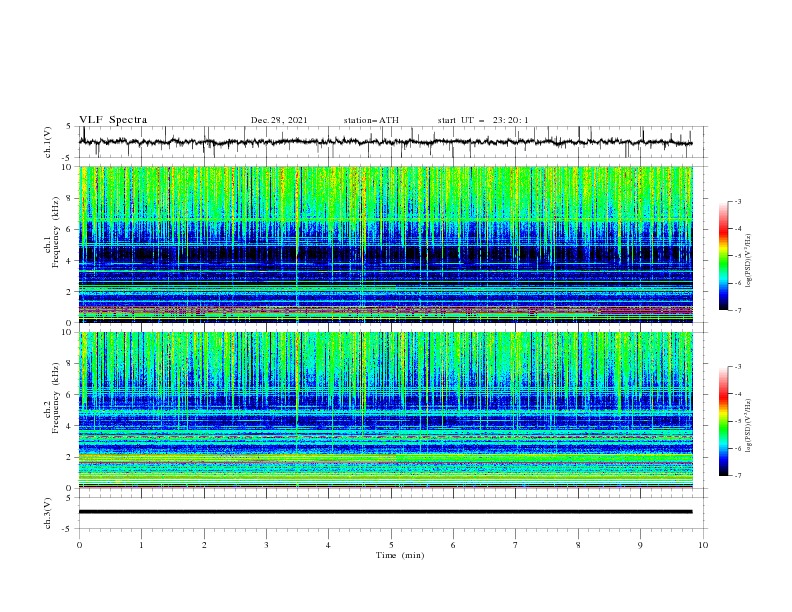
Task: Click the ch.1 log(PSD) color bar
Action: pyautogui.click(x=723, y=256)
